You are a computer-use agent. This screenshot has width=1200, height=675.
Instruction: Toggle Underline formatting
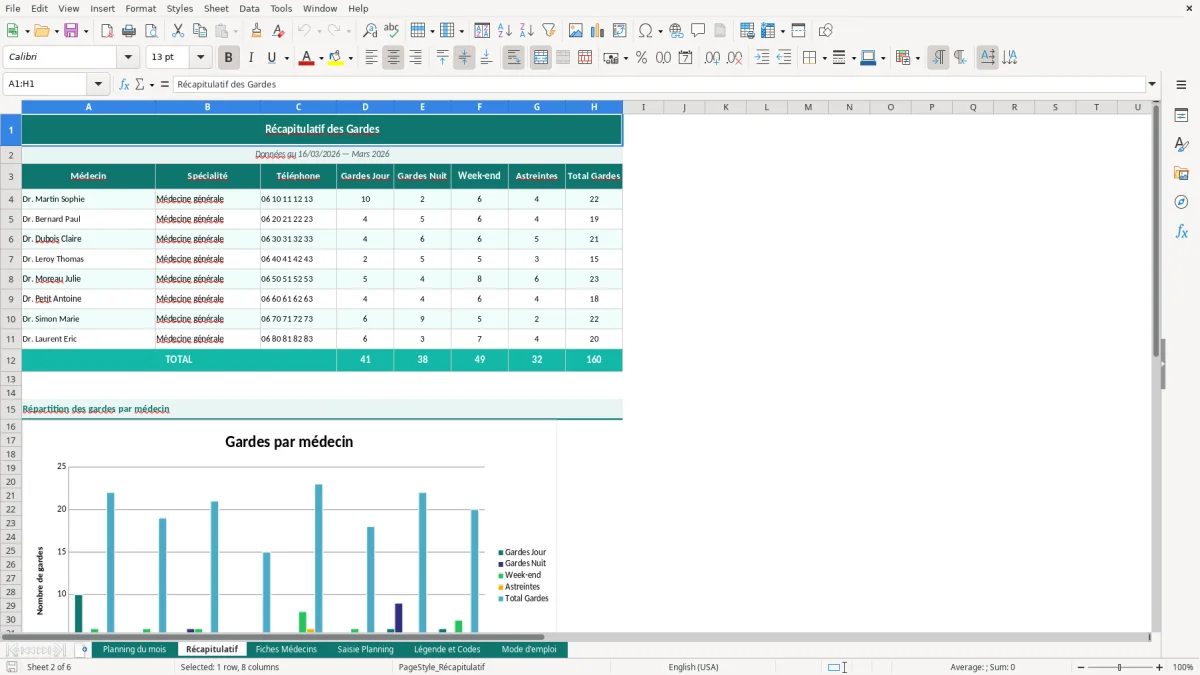(272, 58)
